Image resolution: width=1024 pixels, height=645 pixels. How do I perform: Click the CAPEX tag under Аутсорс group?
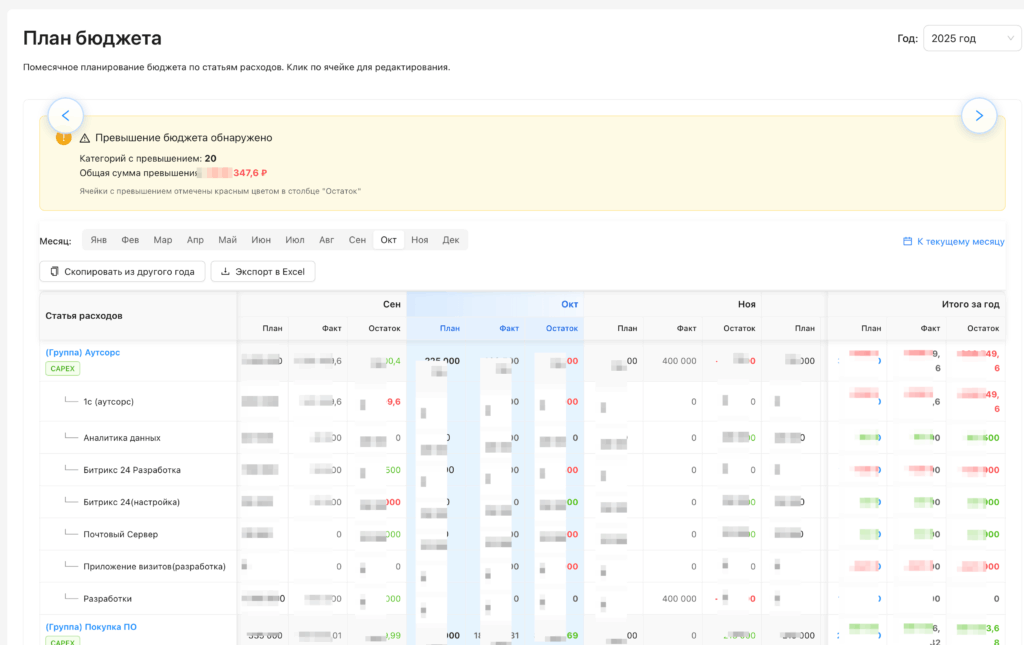[x=63, y=369]
